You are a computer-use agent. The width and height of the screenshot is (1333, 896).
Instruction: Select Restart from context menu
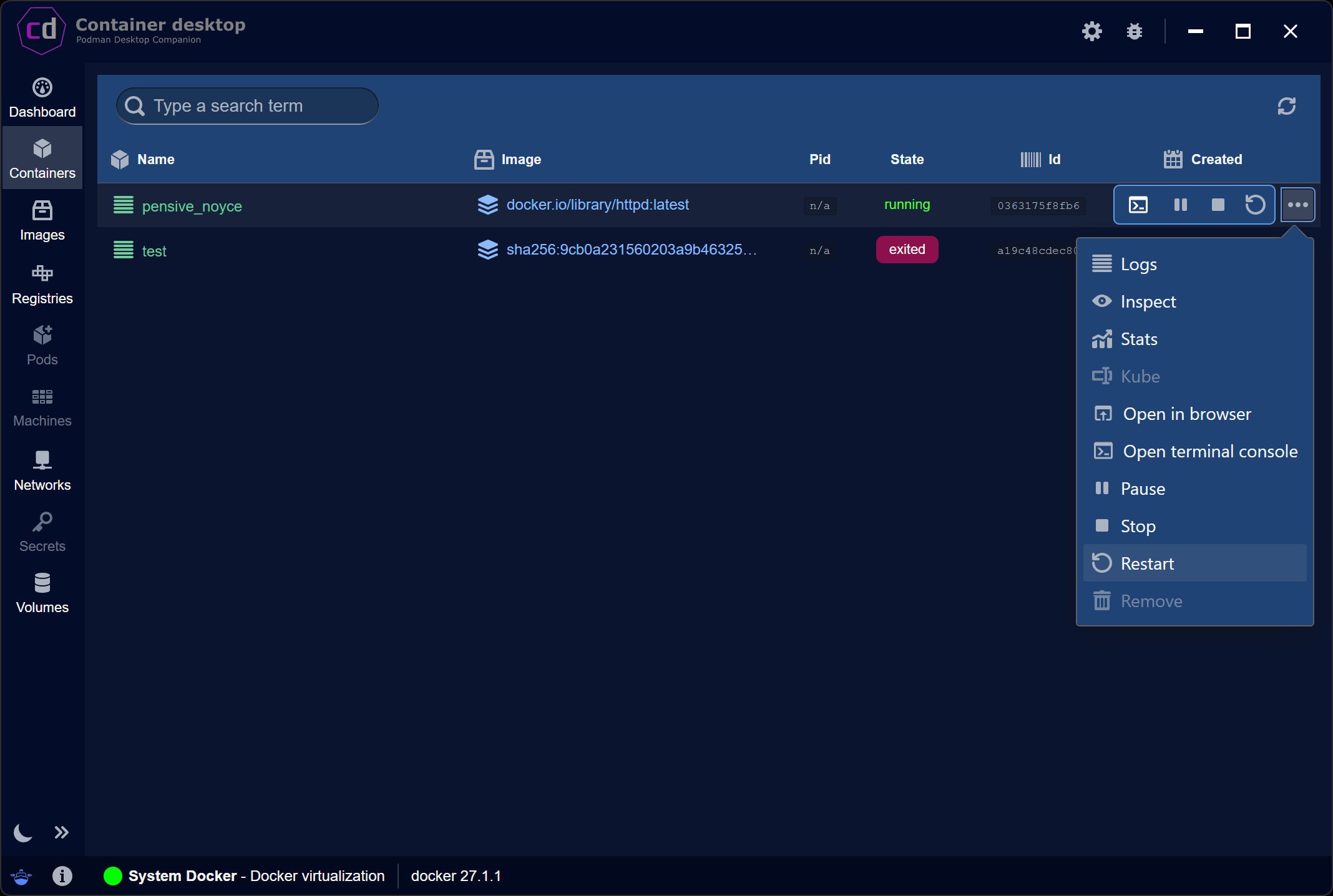pos(1147,563)
